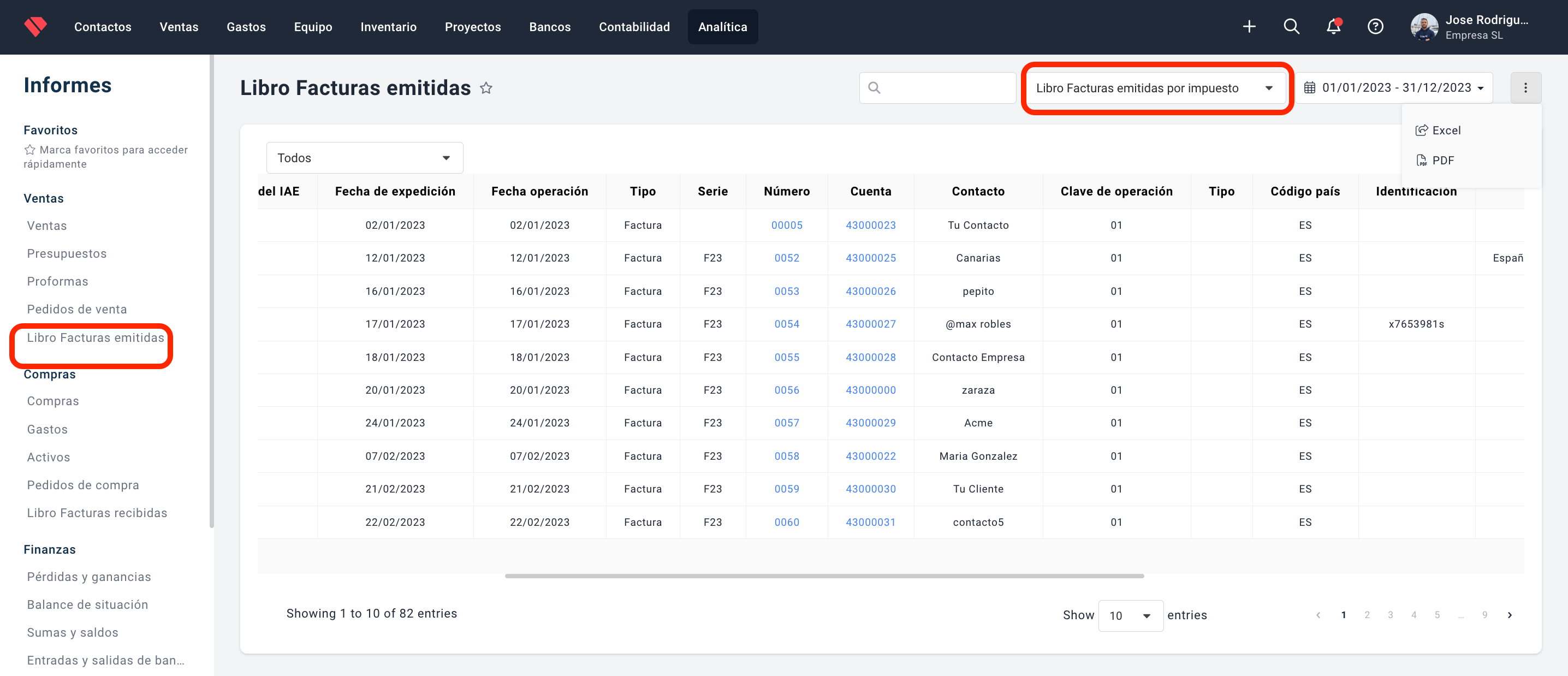Open Compras report in sidebar
Screen dimensions: 1568x676
(x=52, y=401)
